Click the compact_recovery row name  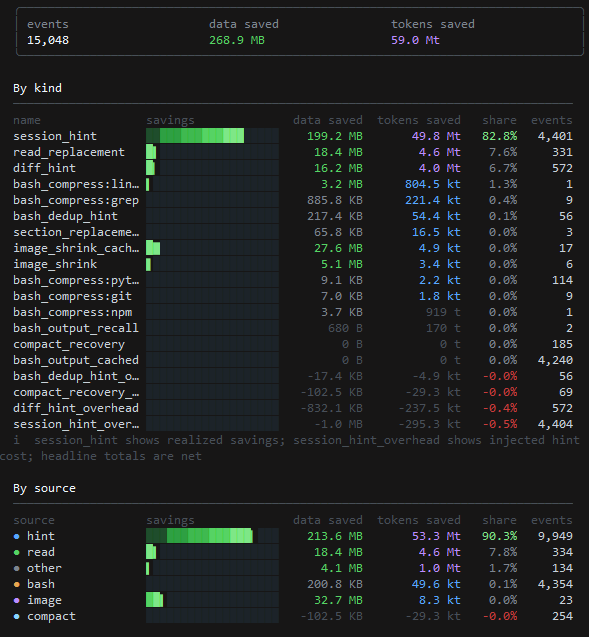69,344
